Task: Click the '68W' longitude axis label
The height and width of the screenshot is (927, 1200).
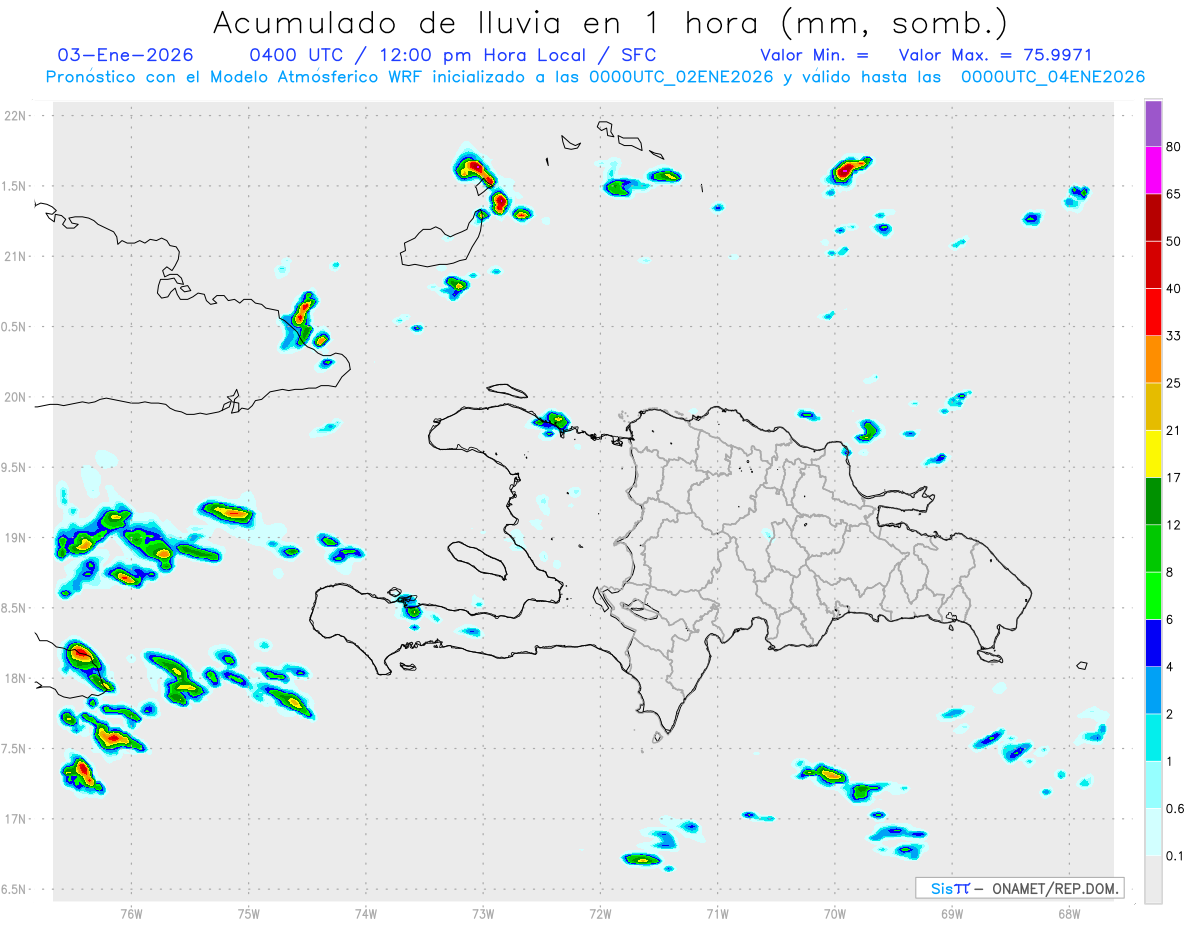Action: 1069,914
